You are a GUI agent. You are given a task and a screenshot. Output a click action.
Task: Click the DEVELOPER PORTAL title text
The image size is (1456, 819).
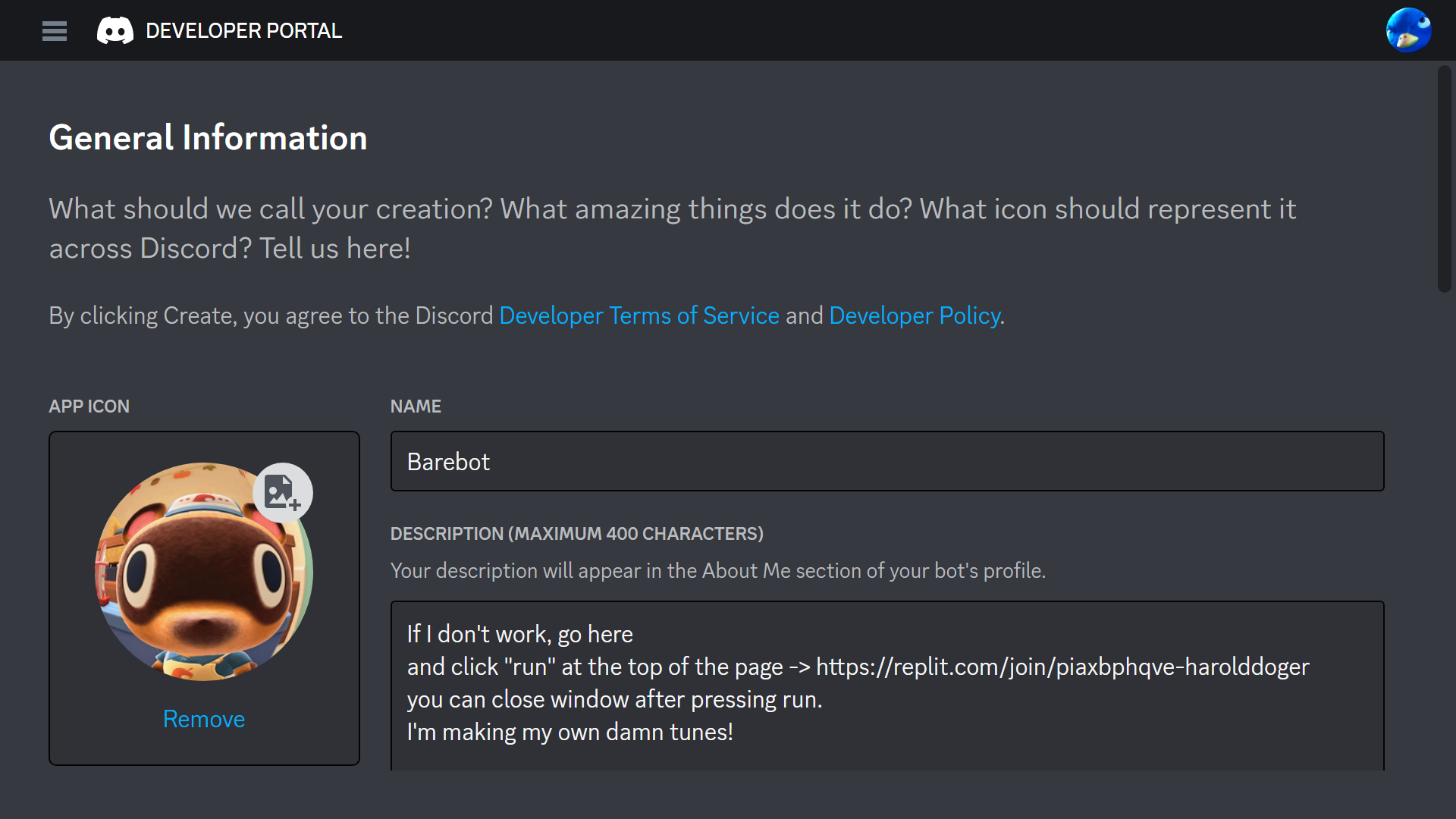(x=243, y=31)
